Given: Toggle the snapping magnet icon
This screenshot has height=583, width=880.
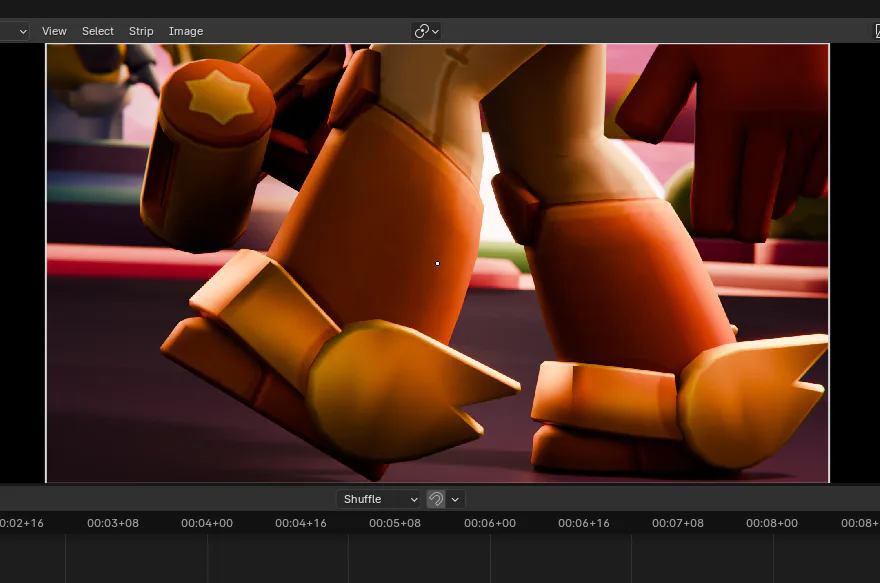Looking at the screenshot, I should pos(436,499).
